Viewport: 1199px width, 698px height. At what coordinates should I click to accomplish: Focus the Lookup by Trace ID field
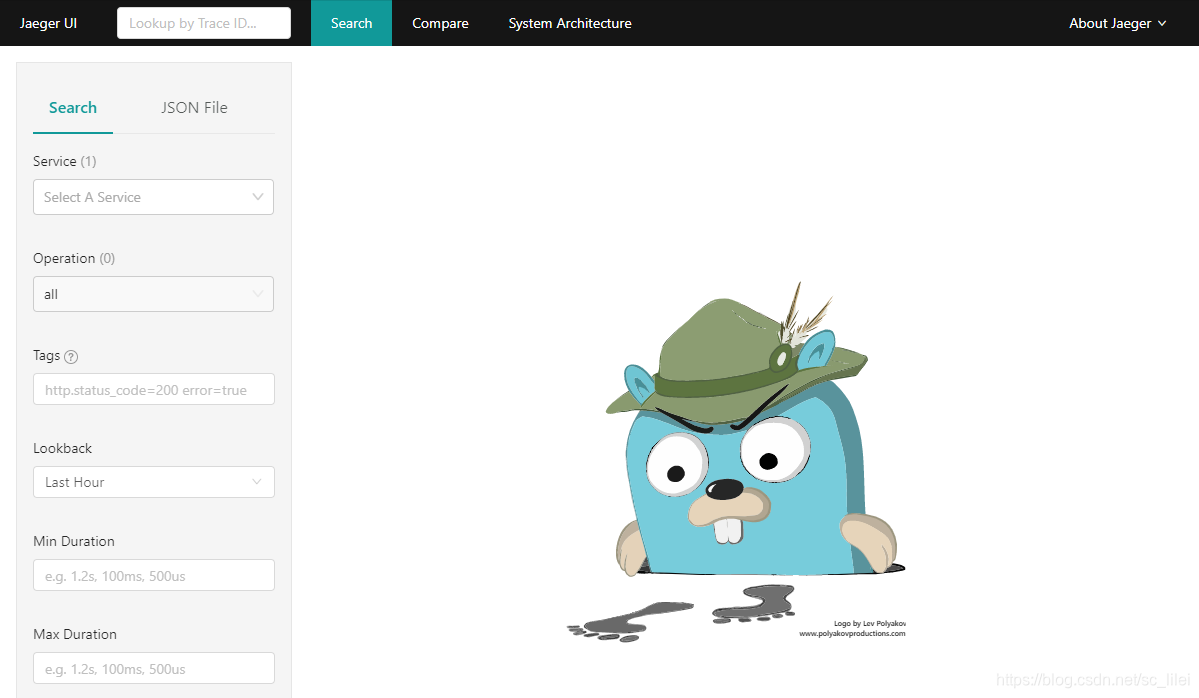[x=203, y=23]
